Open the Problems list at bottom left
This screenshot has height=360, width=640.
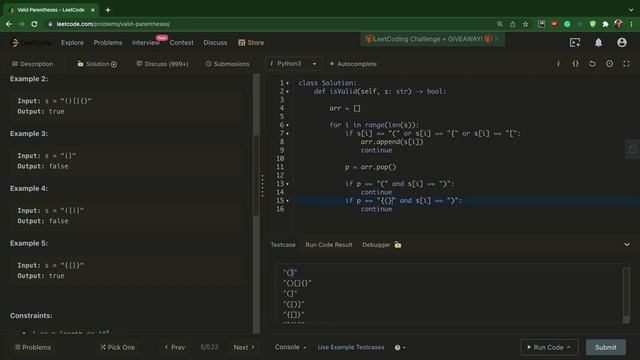pyautogui.click(x=33, y=347)
